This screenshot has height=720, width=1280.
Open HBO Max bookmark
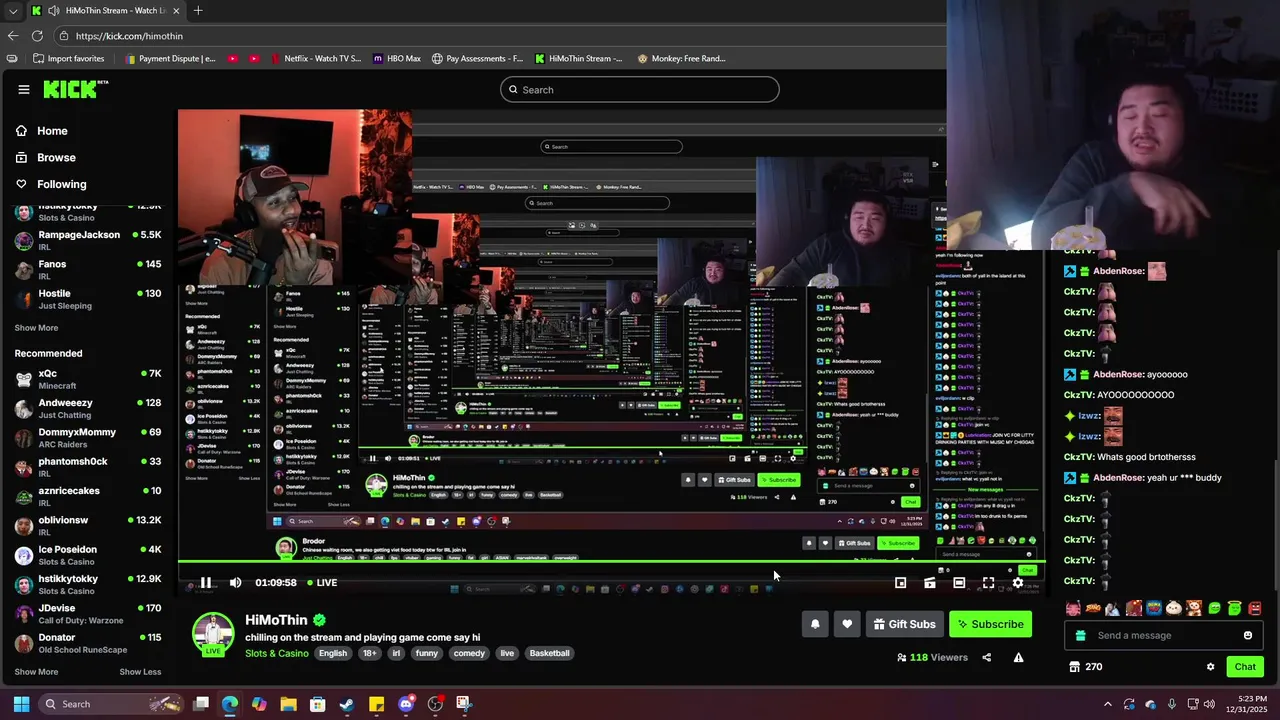coord(397,58)
